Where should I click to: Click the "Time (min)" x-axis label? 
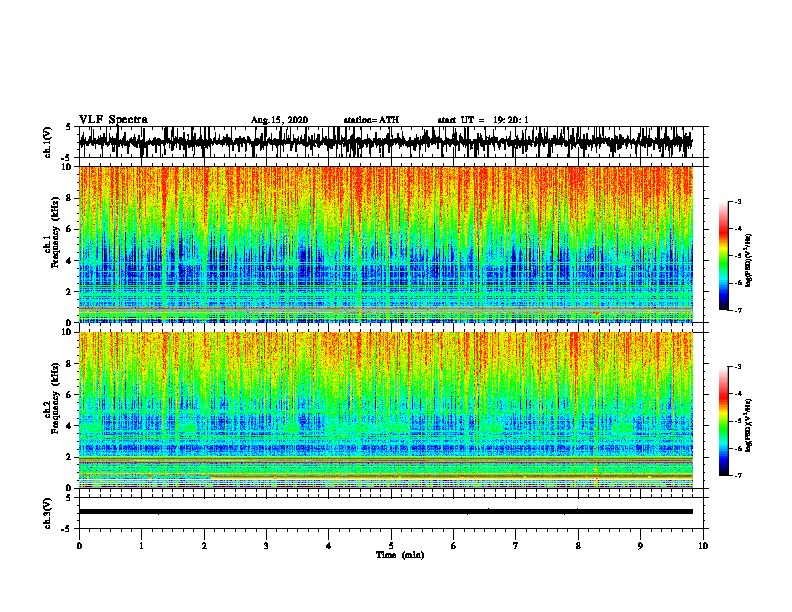point(400,555)
